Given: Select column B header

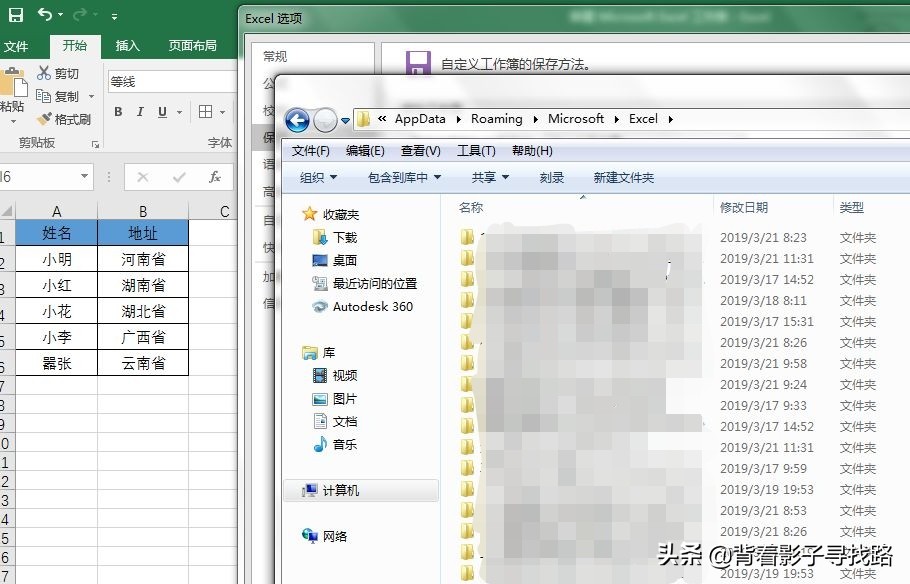Looking at the screenshot, I should 143,211.
